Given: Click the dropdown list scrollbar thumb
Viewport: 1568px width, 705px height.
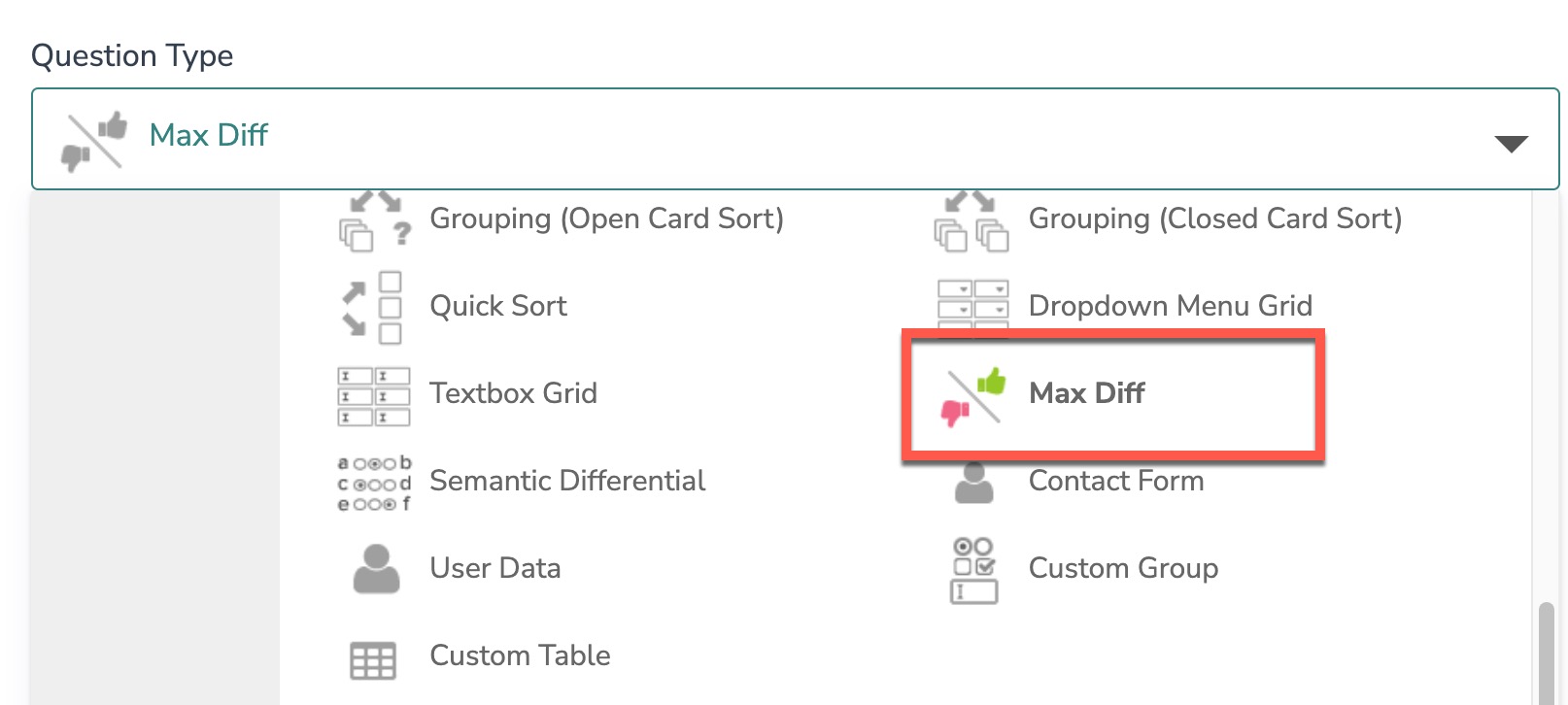Looking at the screenshot, I should tap(1546, 654).
